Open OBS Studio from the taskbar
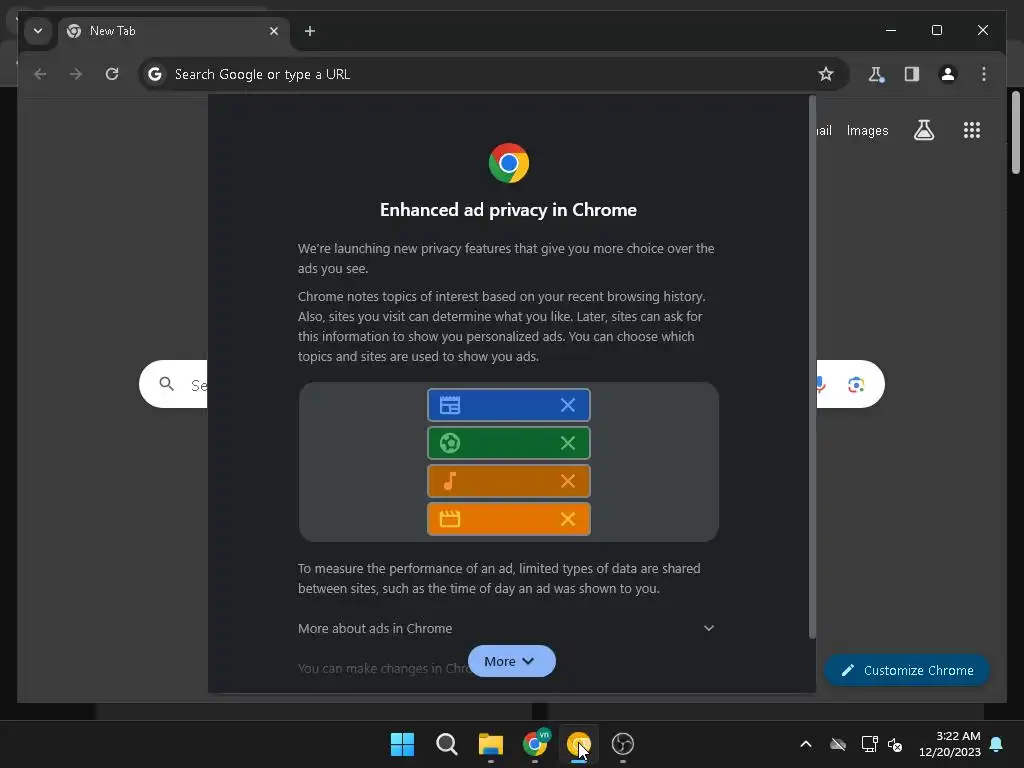The height and width of the screenshot is (768, 1024). coord(623,744)
